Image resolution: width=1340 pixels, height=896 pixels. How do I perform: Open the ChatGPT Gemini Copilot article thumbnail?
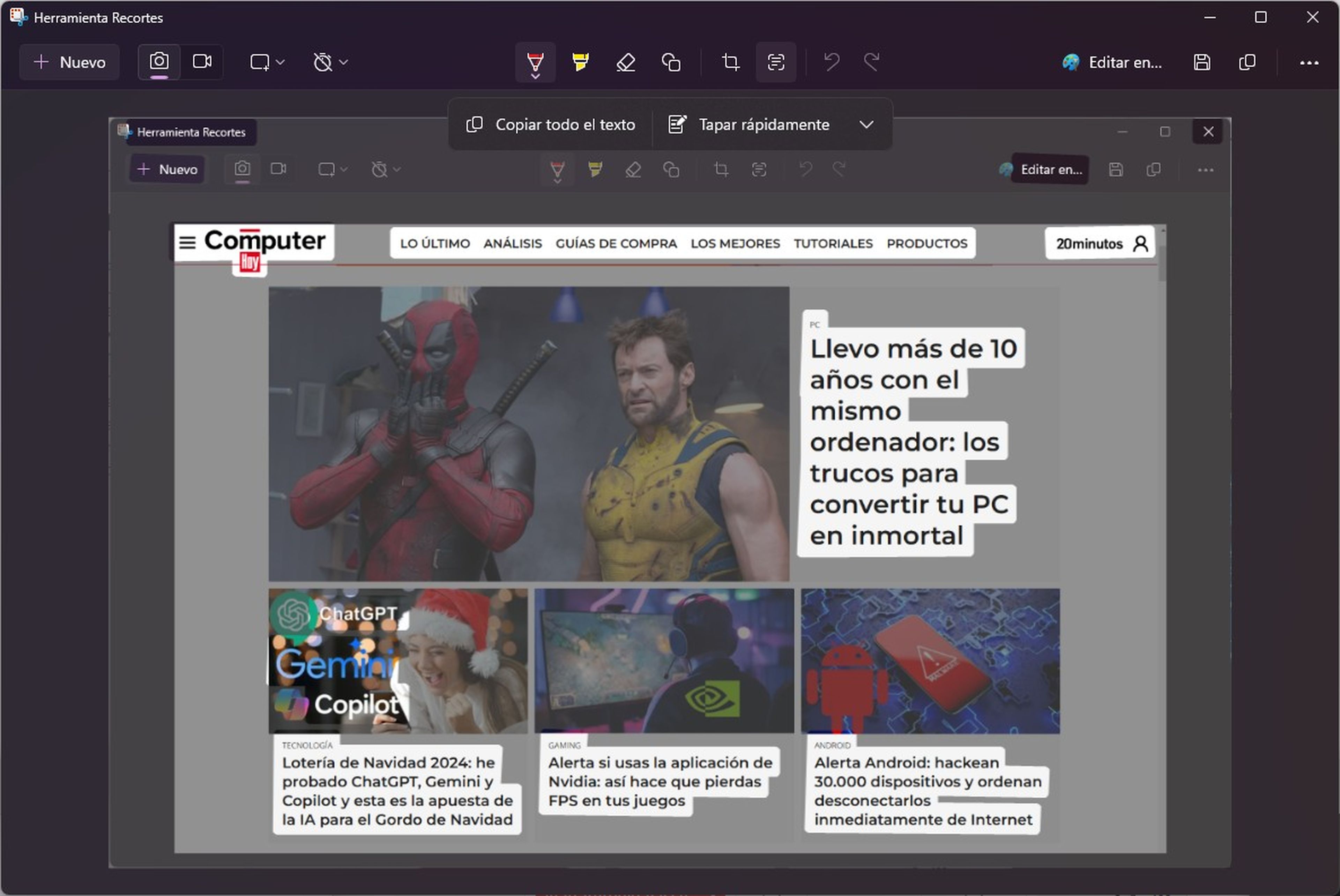coord(398,660)
